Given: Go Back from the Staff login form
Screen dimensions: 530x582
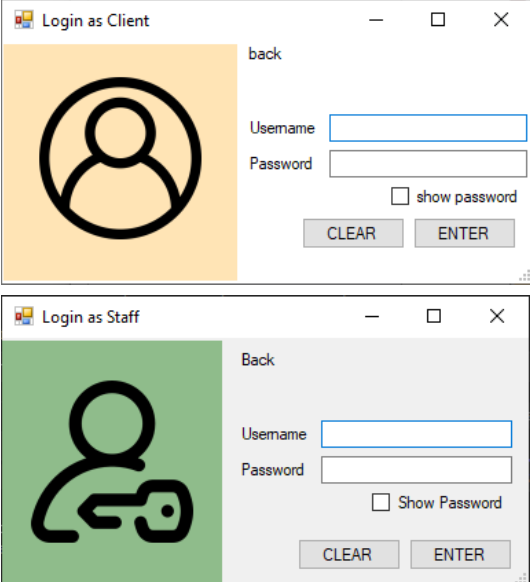Looking at the screenshot, I should (x=258, y=360).
